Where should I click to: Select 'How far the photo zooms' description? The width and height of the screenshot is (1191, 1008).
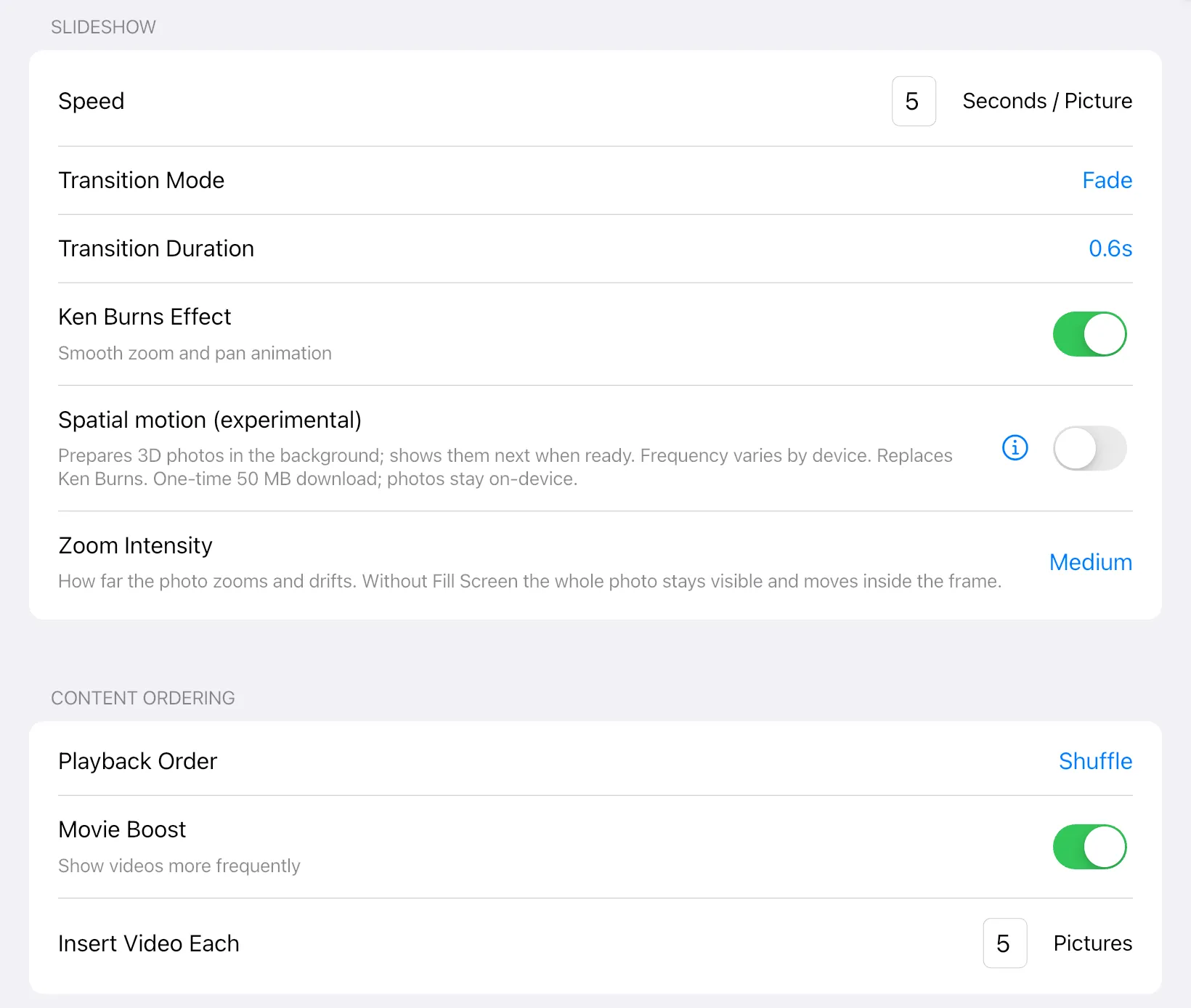(529, 581)
